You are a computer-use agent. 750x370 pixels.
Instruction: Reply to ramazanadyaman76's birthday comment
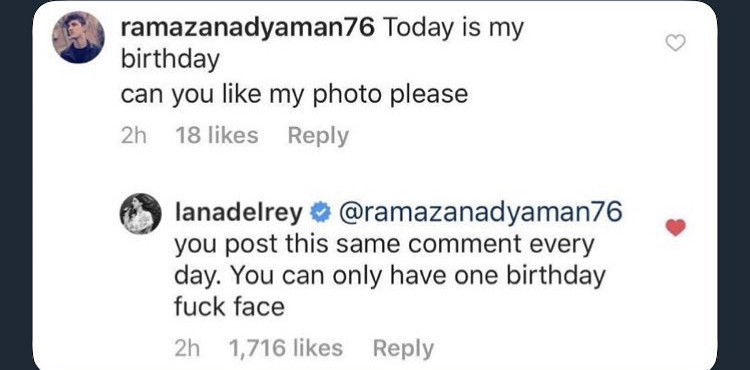pyautogui.click(x=318, y=137)
